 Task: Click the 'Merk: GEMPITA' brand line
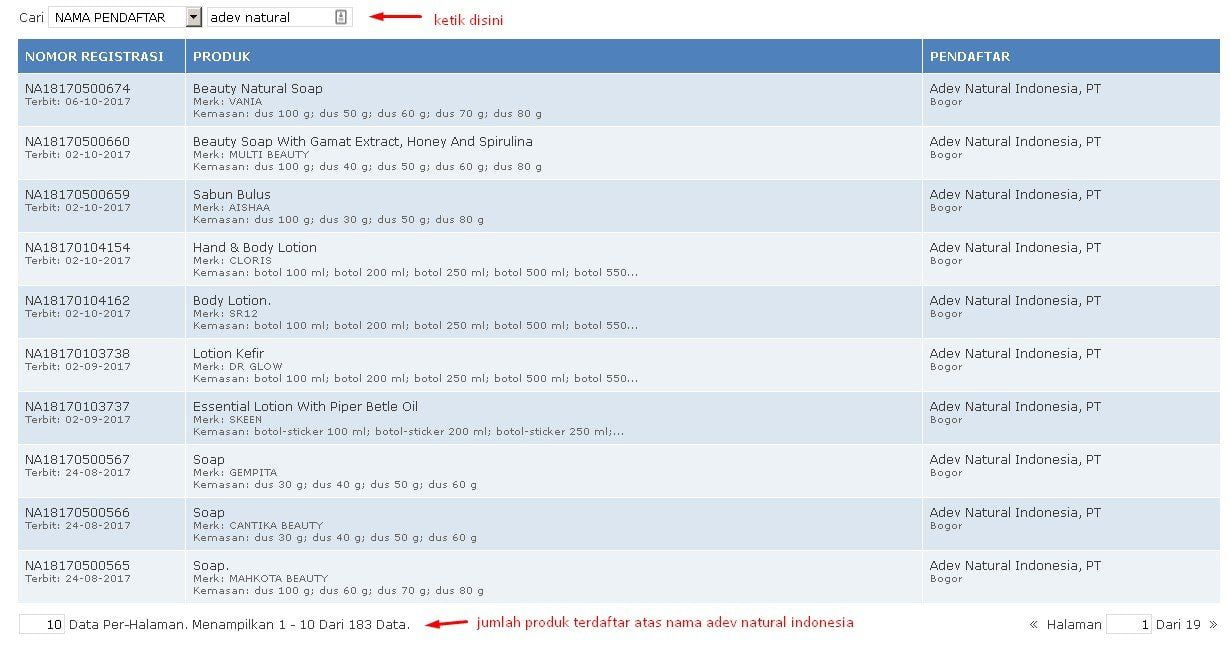235,473
